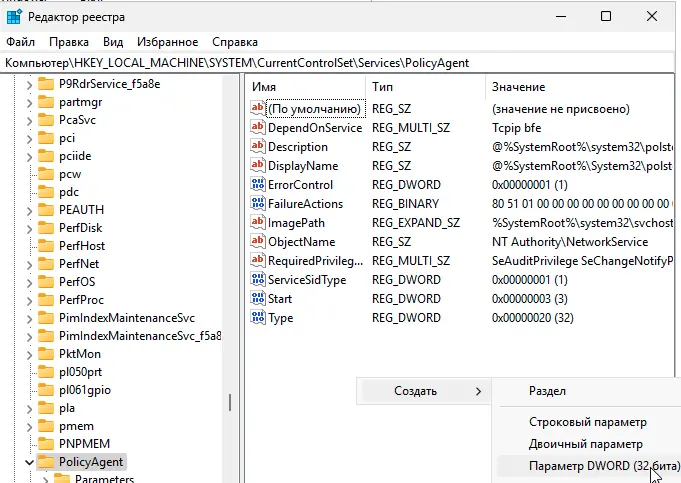Expand the PerfOS key chevron
Screen dimensions: 681x483
28,280
